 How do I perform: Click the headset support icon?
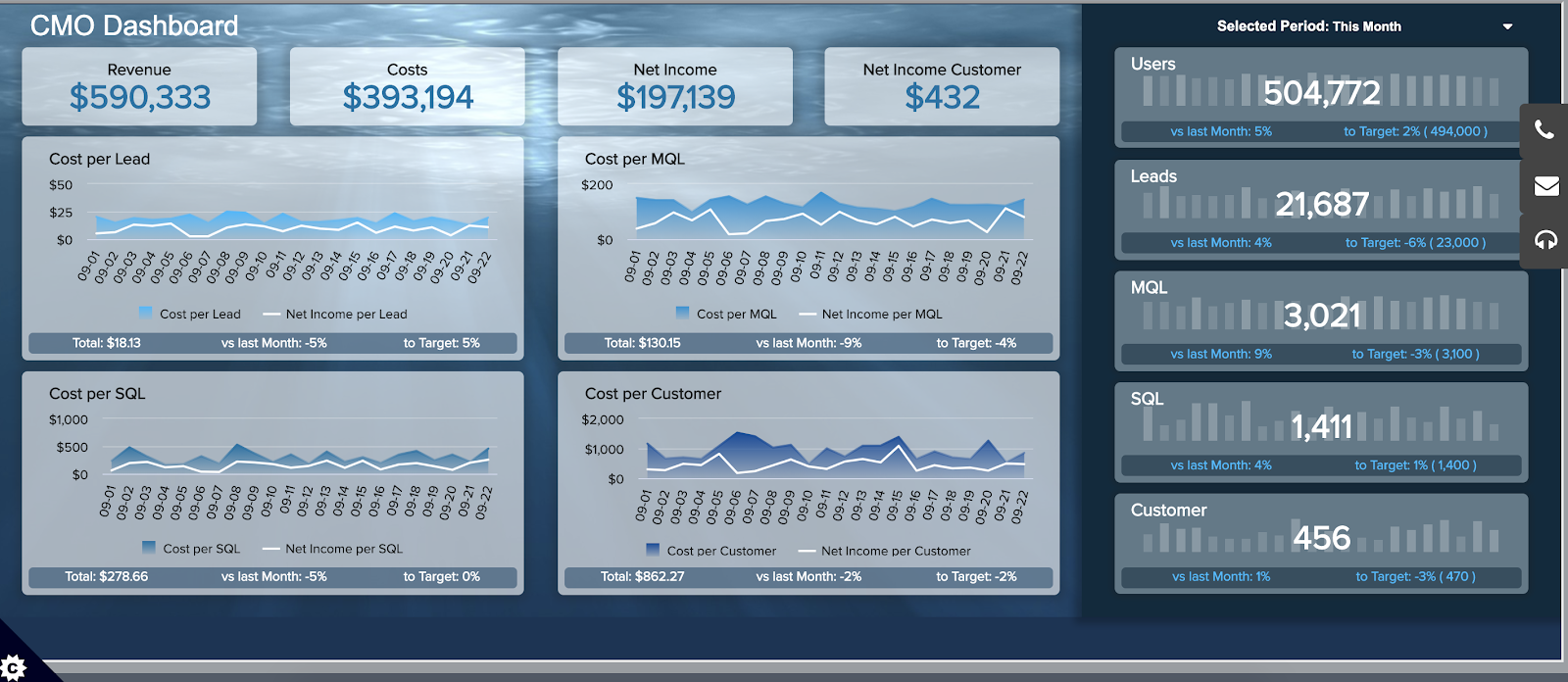click(x=1545, y=240)
